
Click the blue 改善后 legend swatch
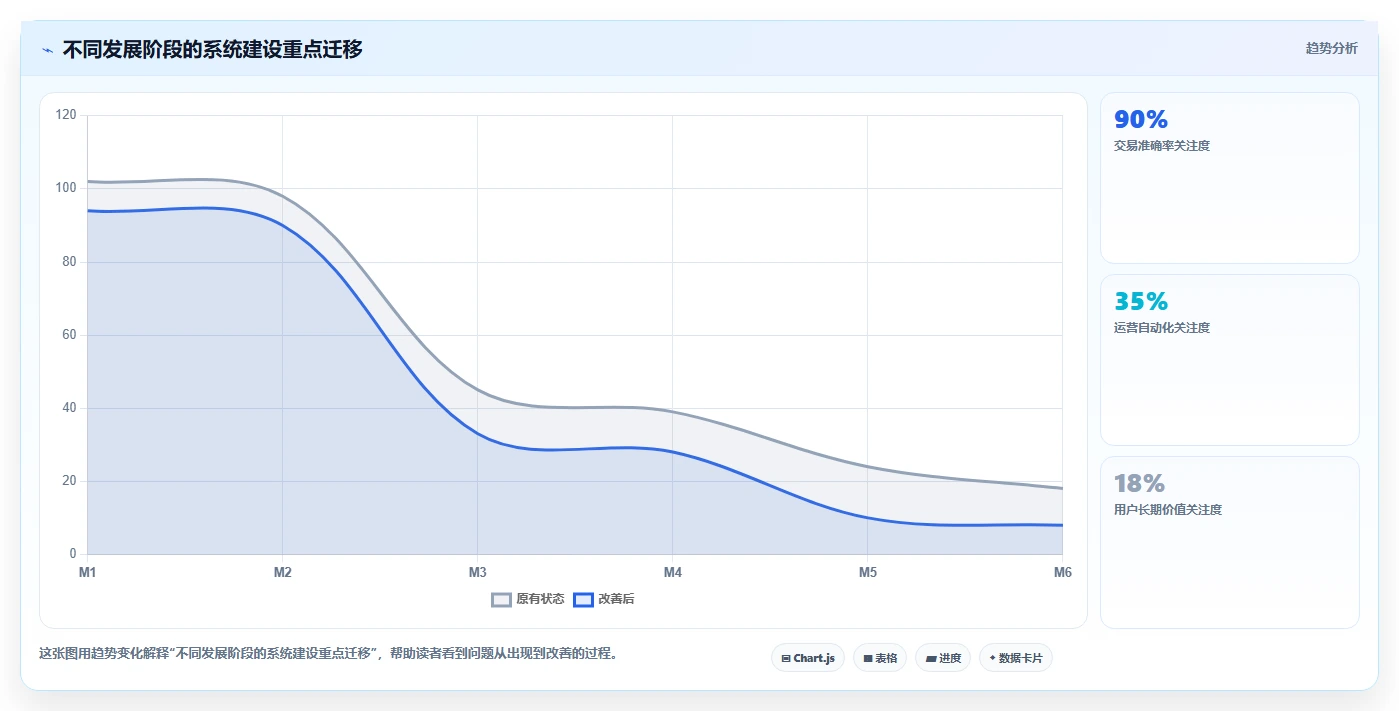pos(584,599)
